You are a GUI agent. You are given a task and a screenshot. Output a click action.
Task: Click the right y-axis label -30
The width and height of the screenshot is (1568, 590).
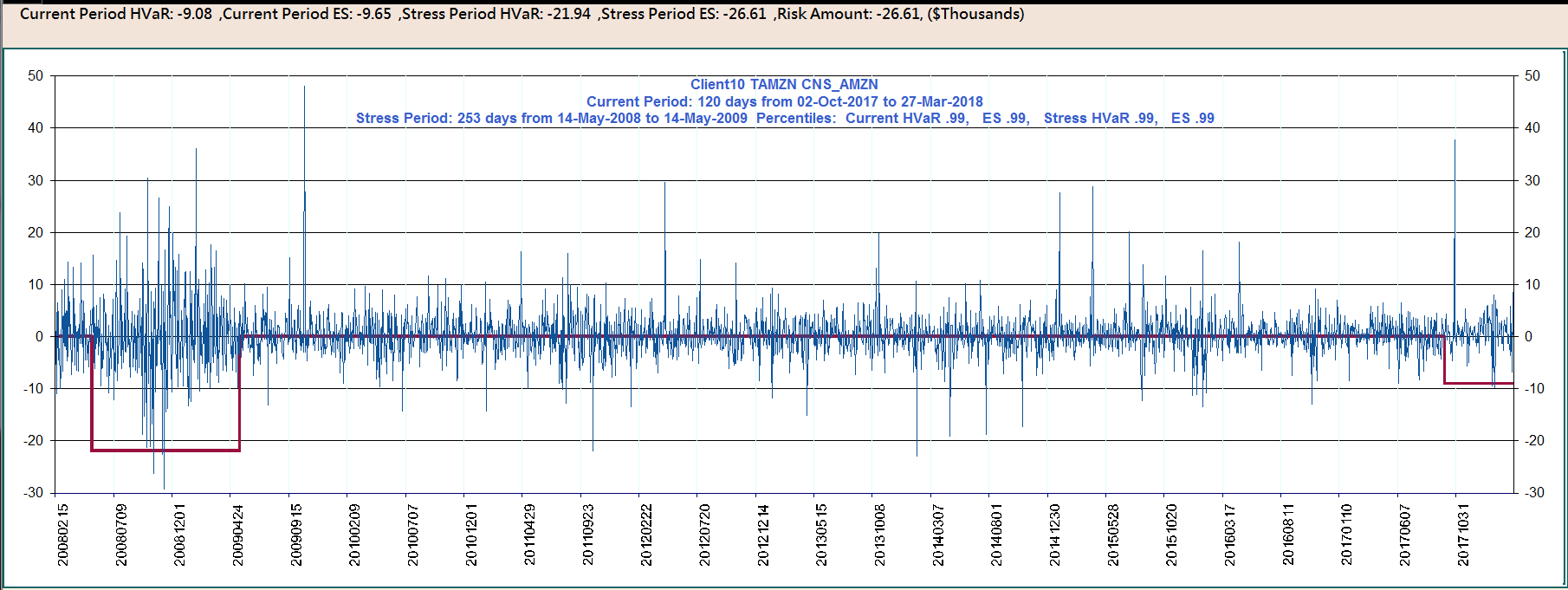coord(1535,492)
